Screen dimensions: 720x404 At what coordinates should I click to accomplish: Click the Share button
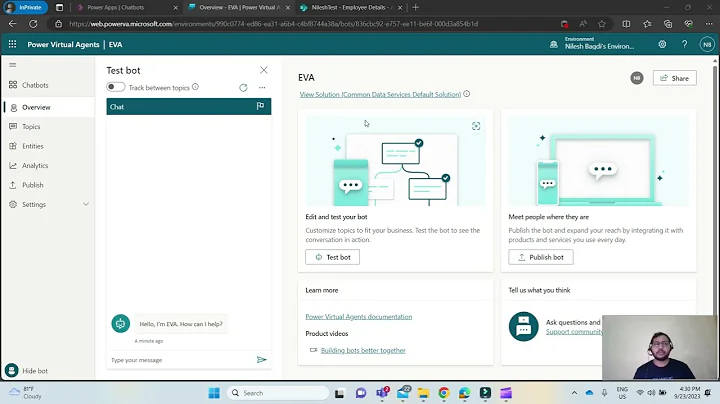coord(675,78)
